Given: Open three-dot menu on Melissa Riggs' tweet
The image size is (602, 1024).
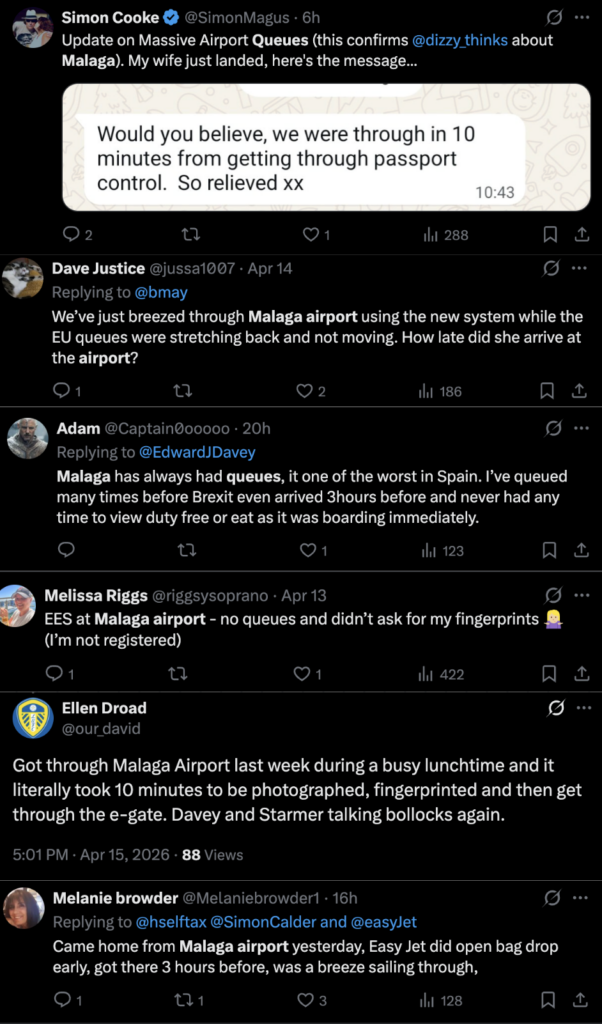Looking at the screenshot, I should [580, 594].
